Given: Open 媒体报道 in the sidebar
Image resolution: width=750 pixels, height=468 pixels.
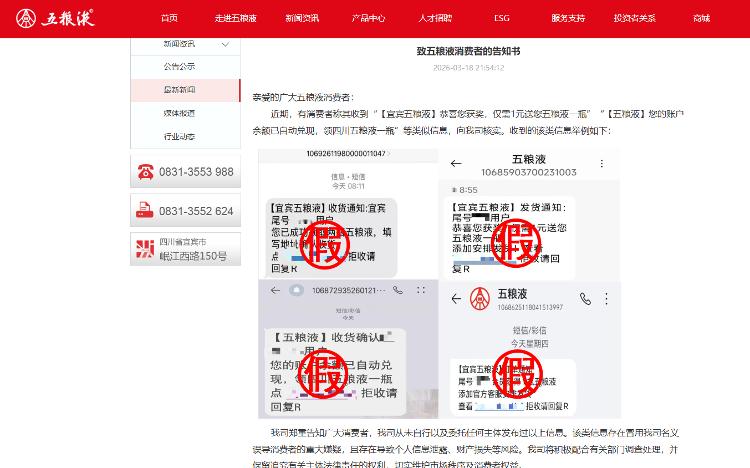Looking at the screenshot, I should 179,113.
